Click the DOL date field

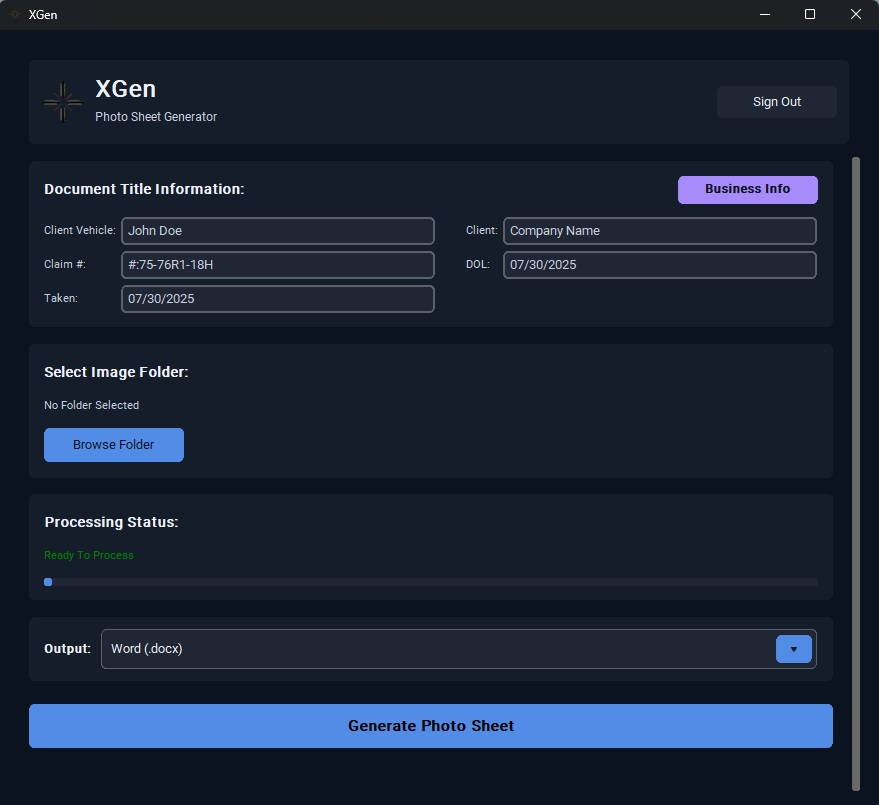coord(659,264)
